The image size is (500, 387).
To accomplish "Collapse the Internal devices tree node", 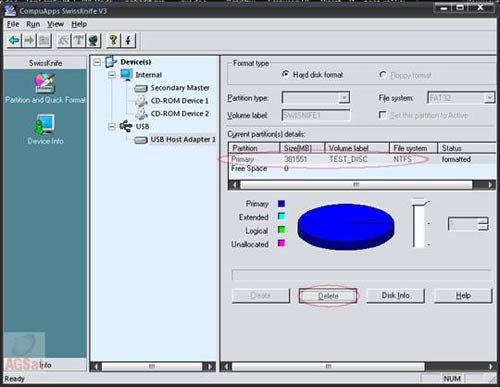I will pos(112,75).
